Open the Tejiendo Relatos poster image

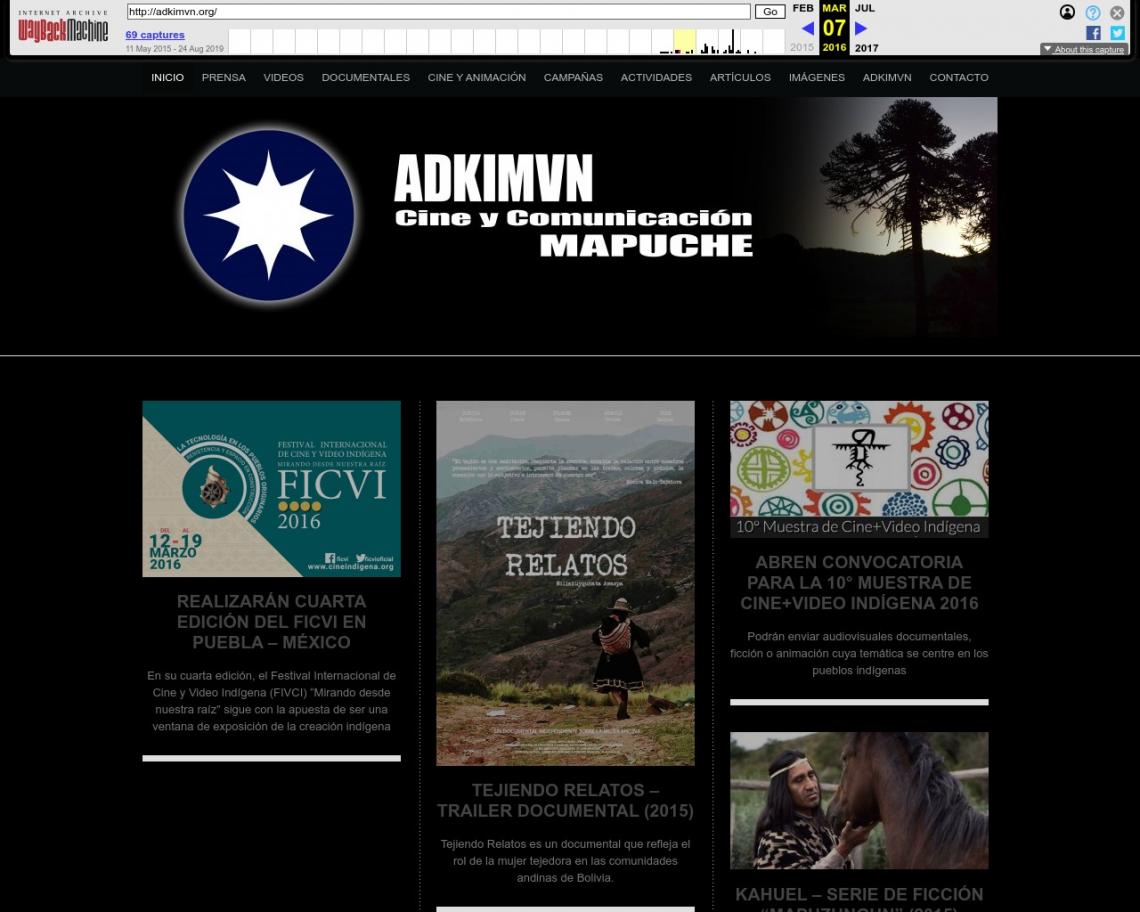click(x=565, y=583)
